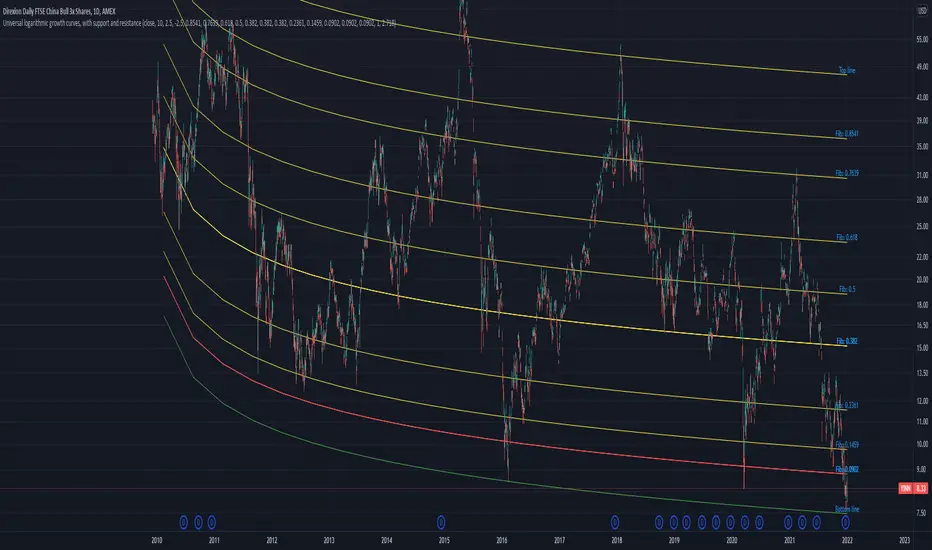Image resolution: width=932 pixels, height=550 pixels.
Task: Click the 2014 time axis label
Action: [386, 540]
